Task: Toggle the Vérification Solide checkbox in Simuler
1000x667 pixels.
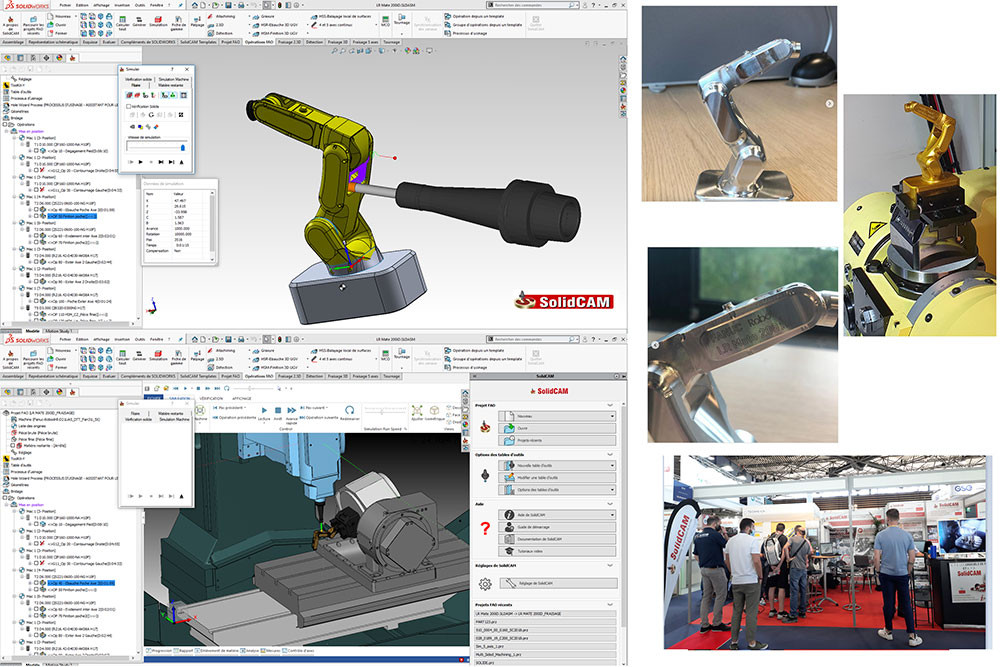Action: pyautogui.click(x=127, y=105)
